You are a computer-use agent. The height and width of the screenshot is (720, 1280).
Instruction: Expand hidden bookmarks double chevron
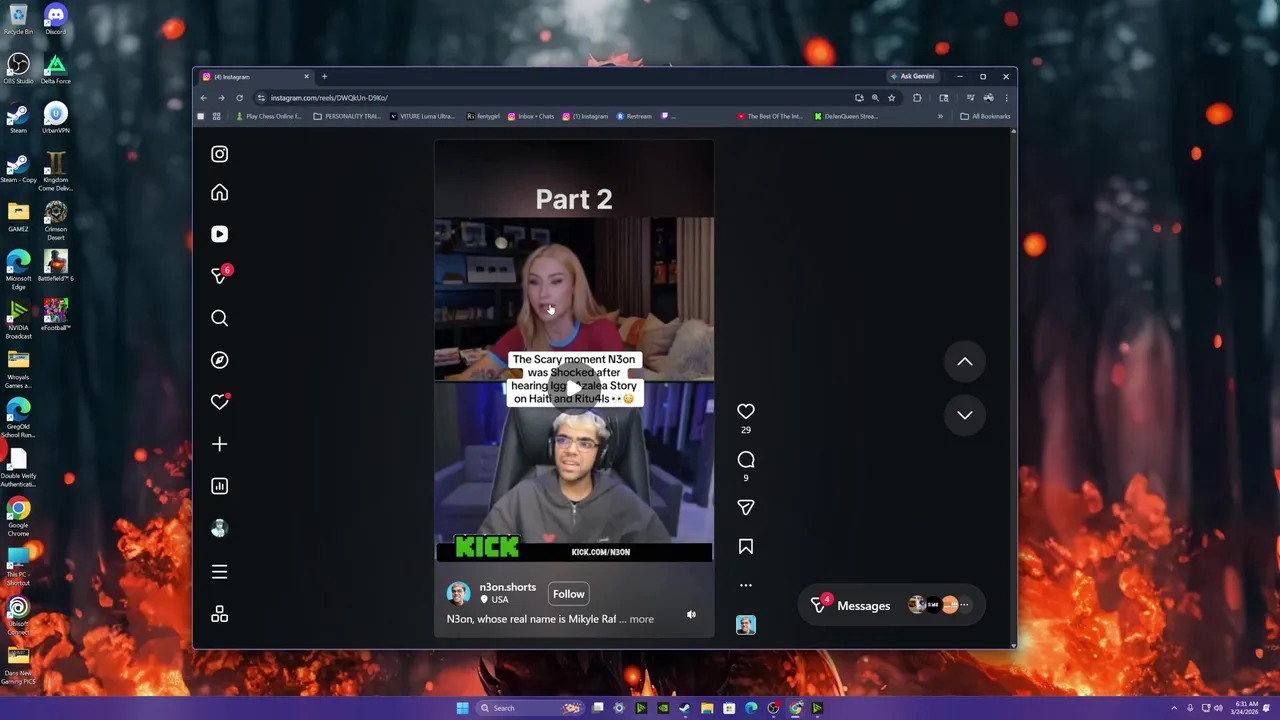coord(940,116)
